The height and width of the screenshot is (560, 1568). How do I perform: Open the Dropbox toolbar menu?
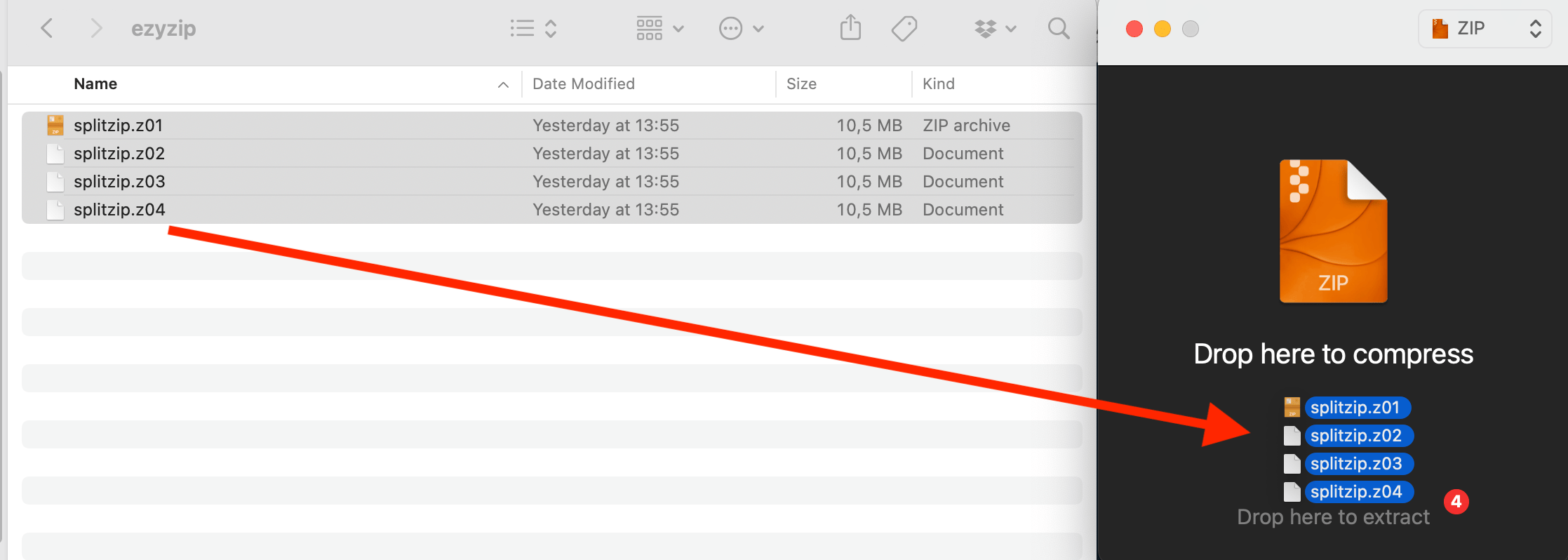pyautogui.click(x=995, y=29)
